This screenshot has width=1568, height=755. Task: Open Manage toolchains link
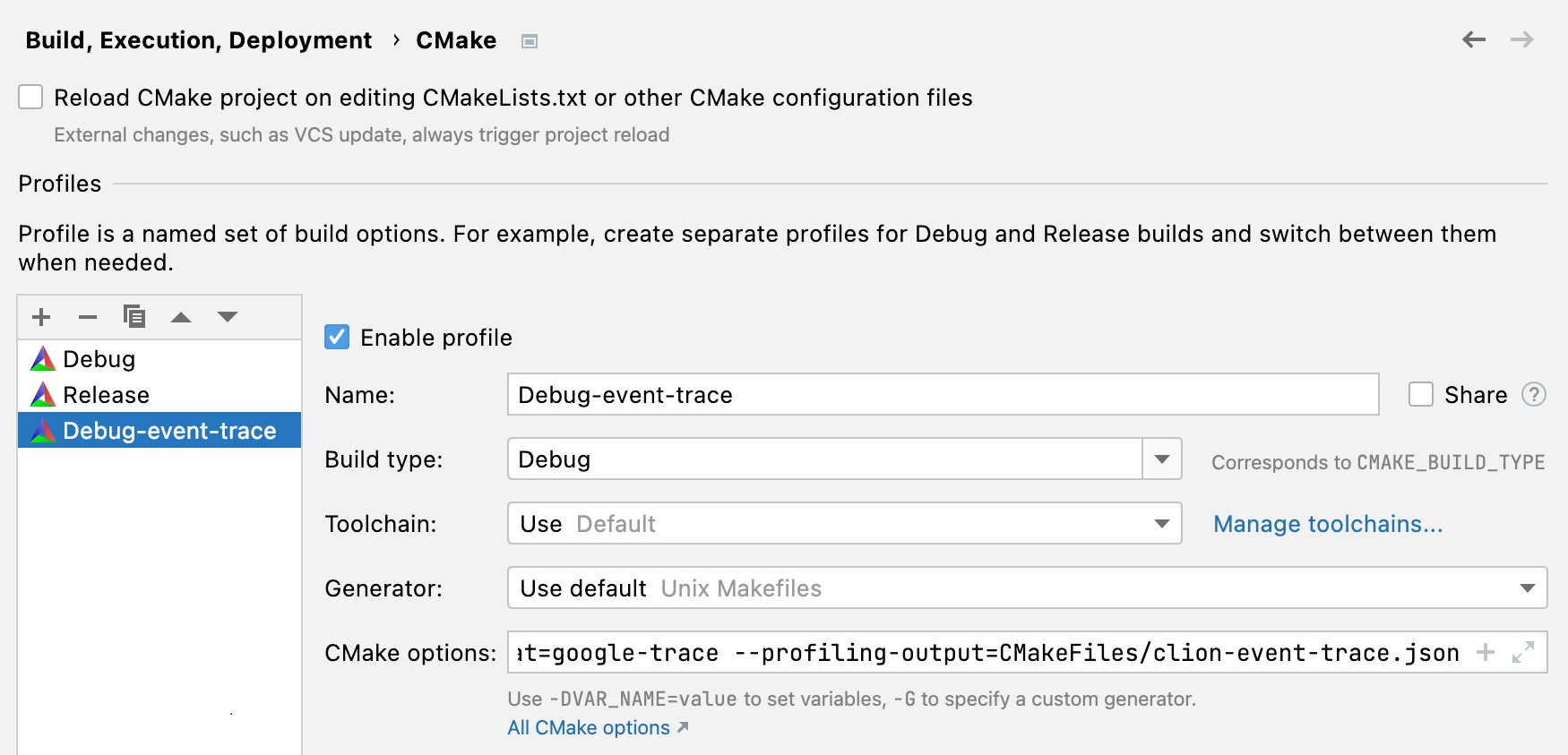point(1327,524)
